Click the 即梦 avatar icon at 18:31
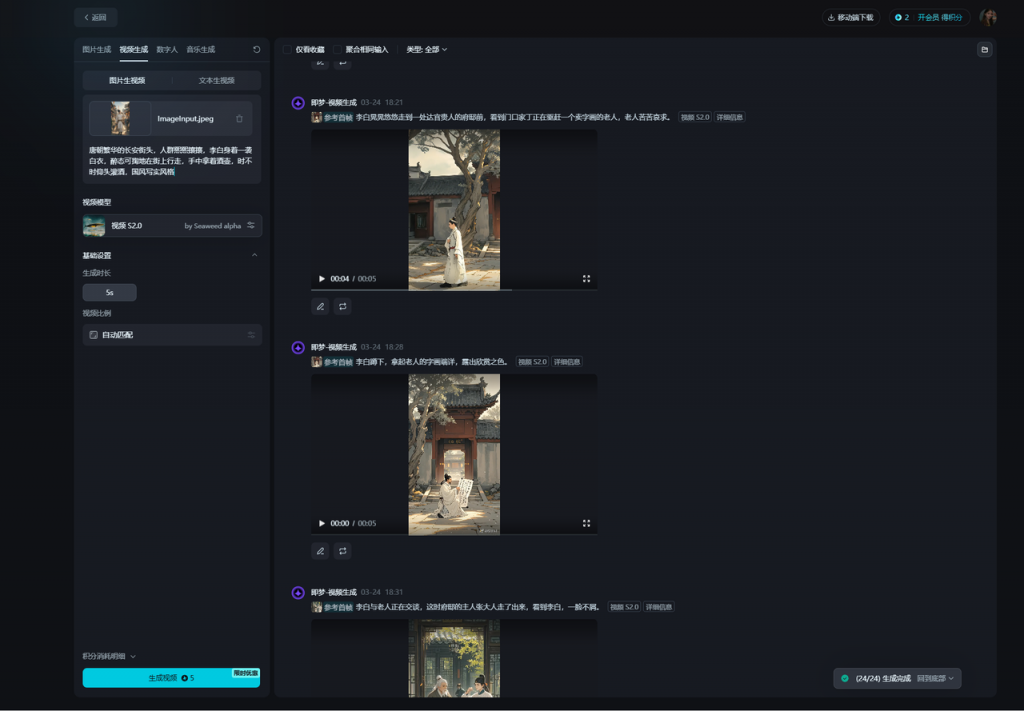 pyautogui.click(x=298, y=593)
